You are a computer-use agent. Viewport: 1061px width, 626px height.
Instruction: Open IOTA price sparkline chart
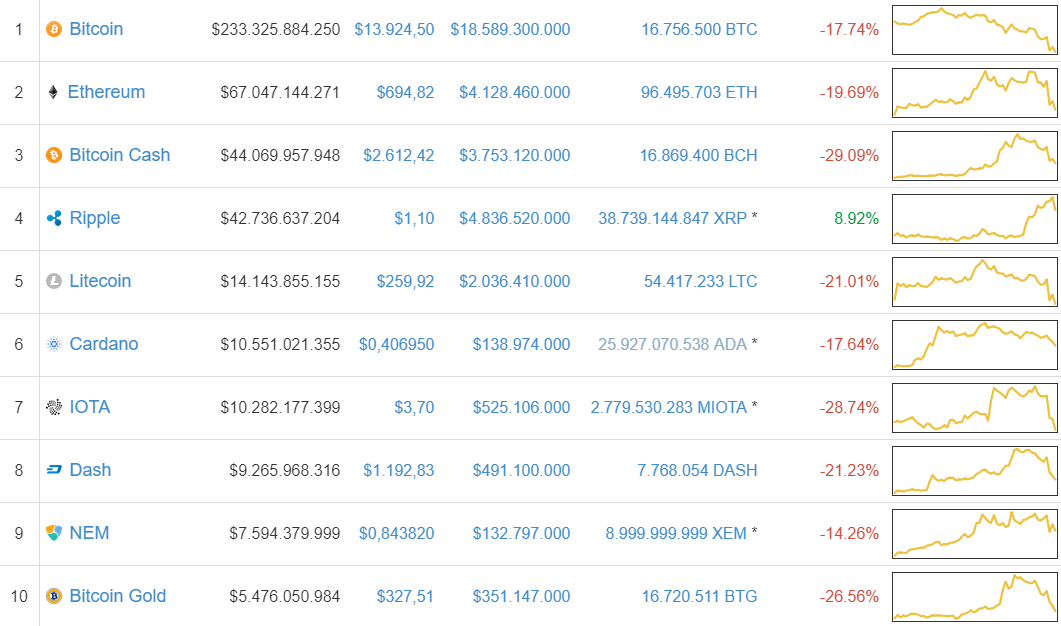point(975,407)
